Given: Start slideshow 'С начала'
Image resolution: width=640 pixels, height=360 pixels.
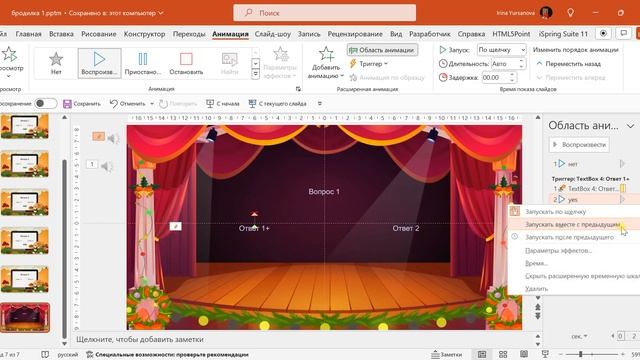Looking at the screenshot, I should [222, 104].
